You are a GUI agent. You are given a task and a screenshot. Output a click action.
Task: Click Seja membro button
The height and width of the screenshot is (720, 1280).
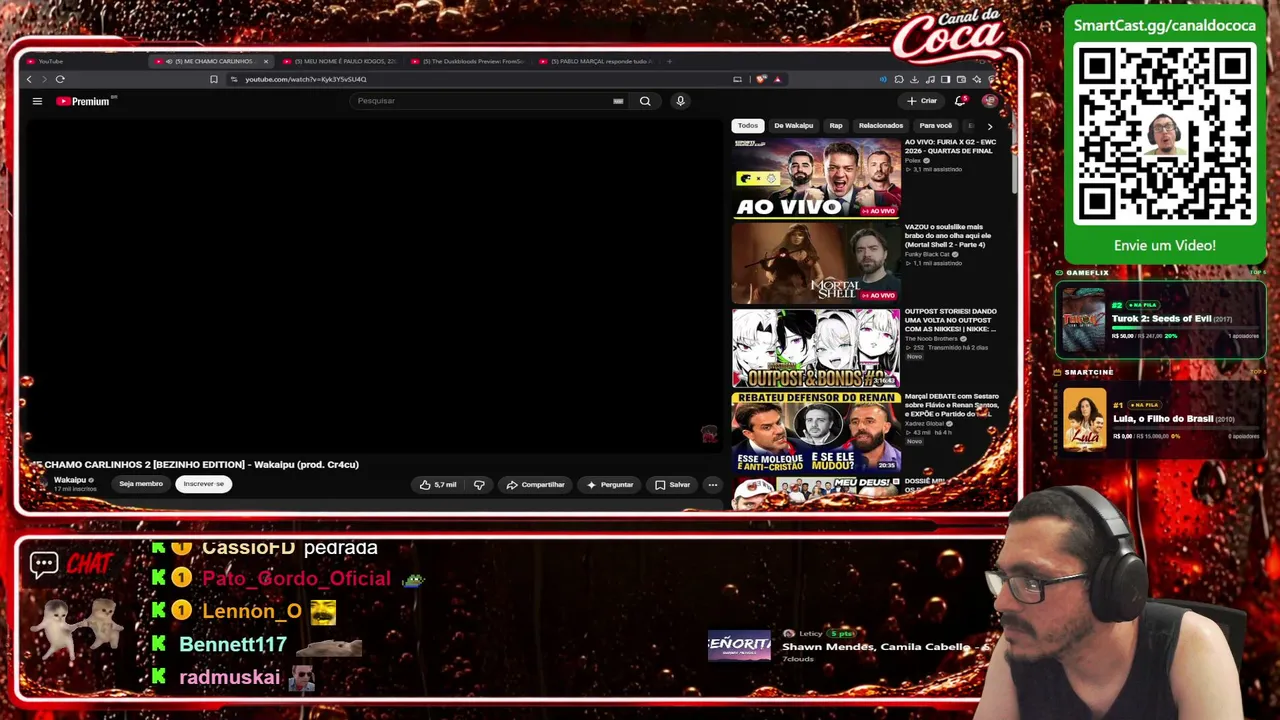pos(141,484)
